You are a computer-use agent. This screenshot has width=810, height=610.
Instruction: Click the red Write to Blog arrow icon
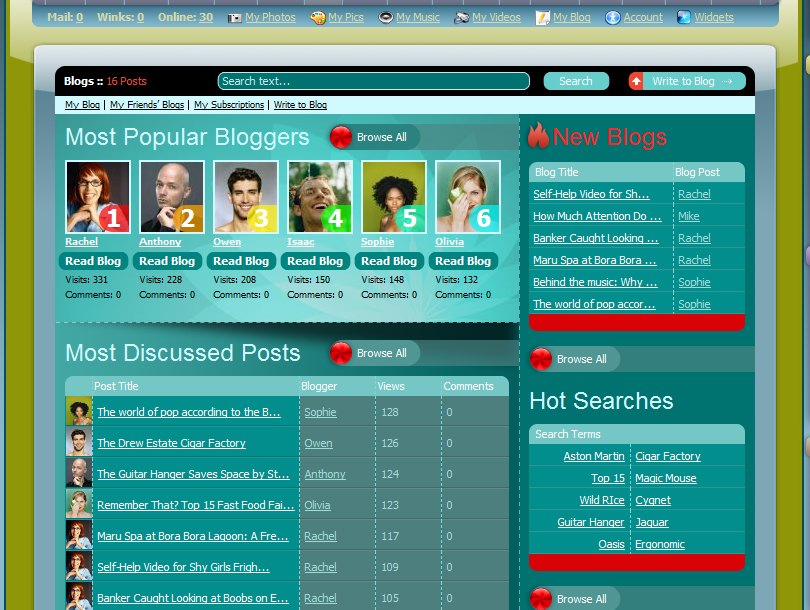636,81
